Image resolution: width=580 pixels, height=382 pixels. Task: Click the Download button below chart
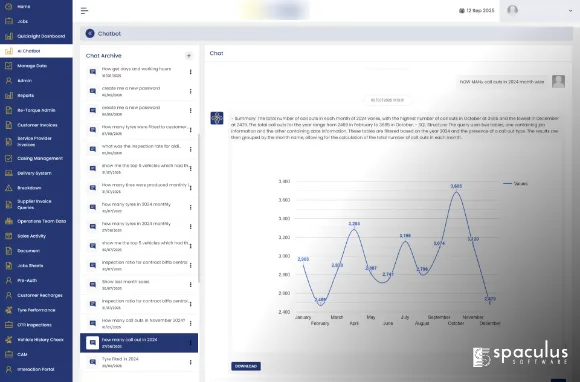[x=246, y=366]
